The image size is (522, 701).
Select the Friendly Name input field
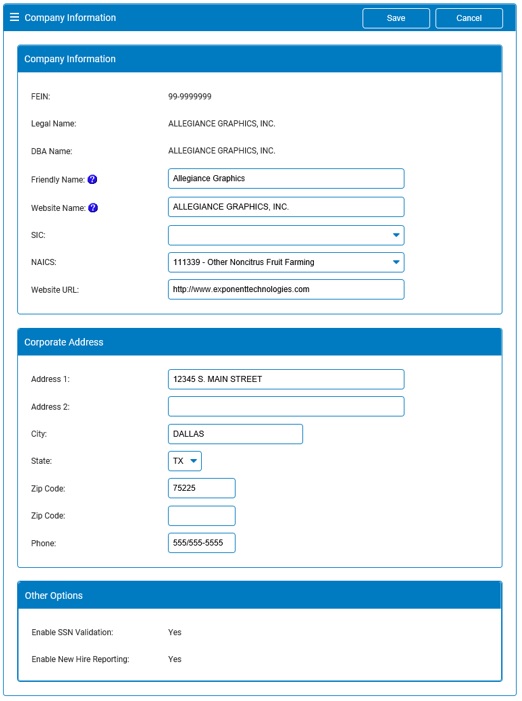286,178
